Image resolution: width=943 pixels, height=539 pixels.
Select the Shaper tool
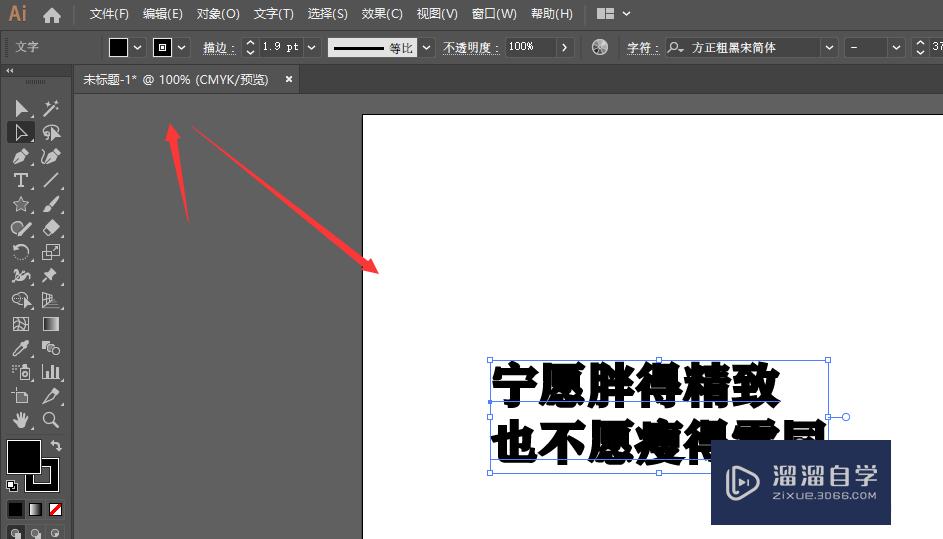click(x=21, y=229)
